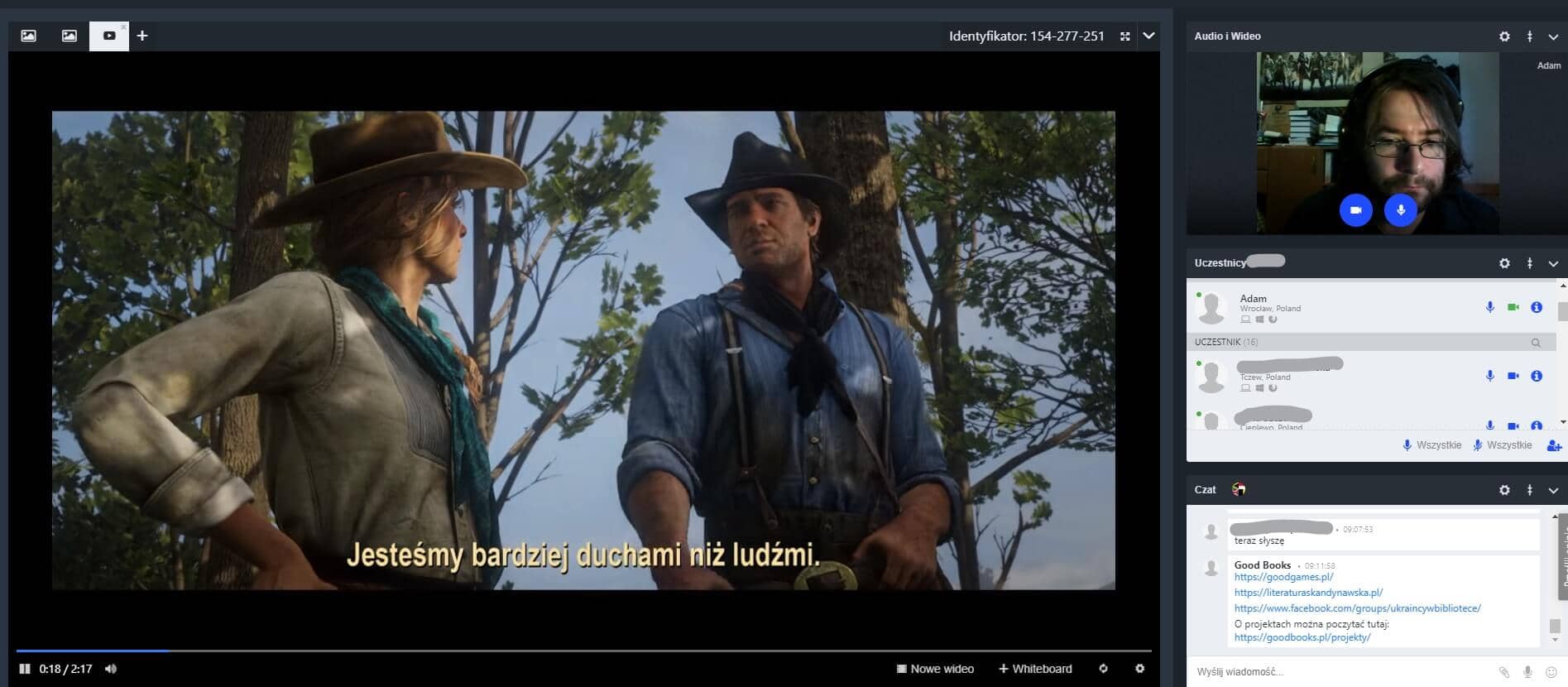Toggle camera of the Cieplewo participant
The image size is (1568, 687).
pos(1513,425)
